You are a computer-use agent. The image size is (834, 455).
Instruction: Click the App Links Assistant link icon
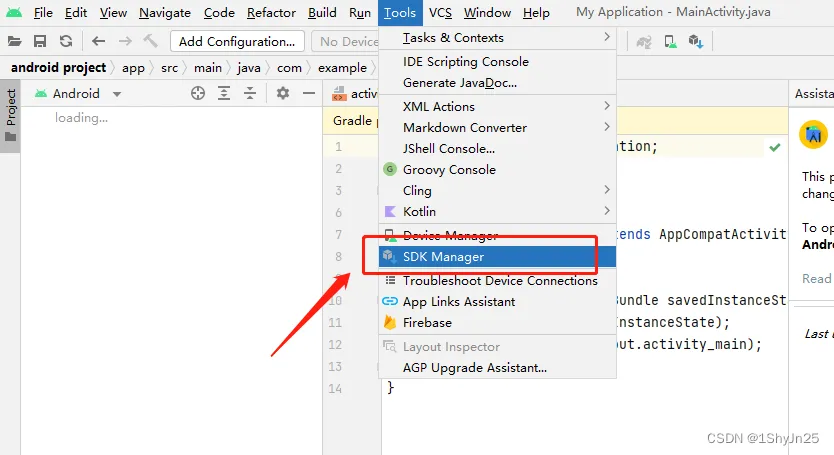pos(390,302)
